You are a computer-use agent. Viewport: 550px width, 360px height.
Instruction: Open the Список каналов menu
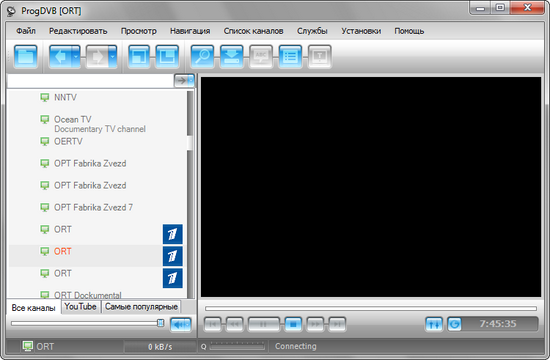(253, 31)
